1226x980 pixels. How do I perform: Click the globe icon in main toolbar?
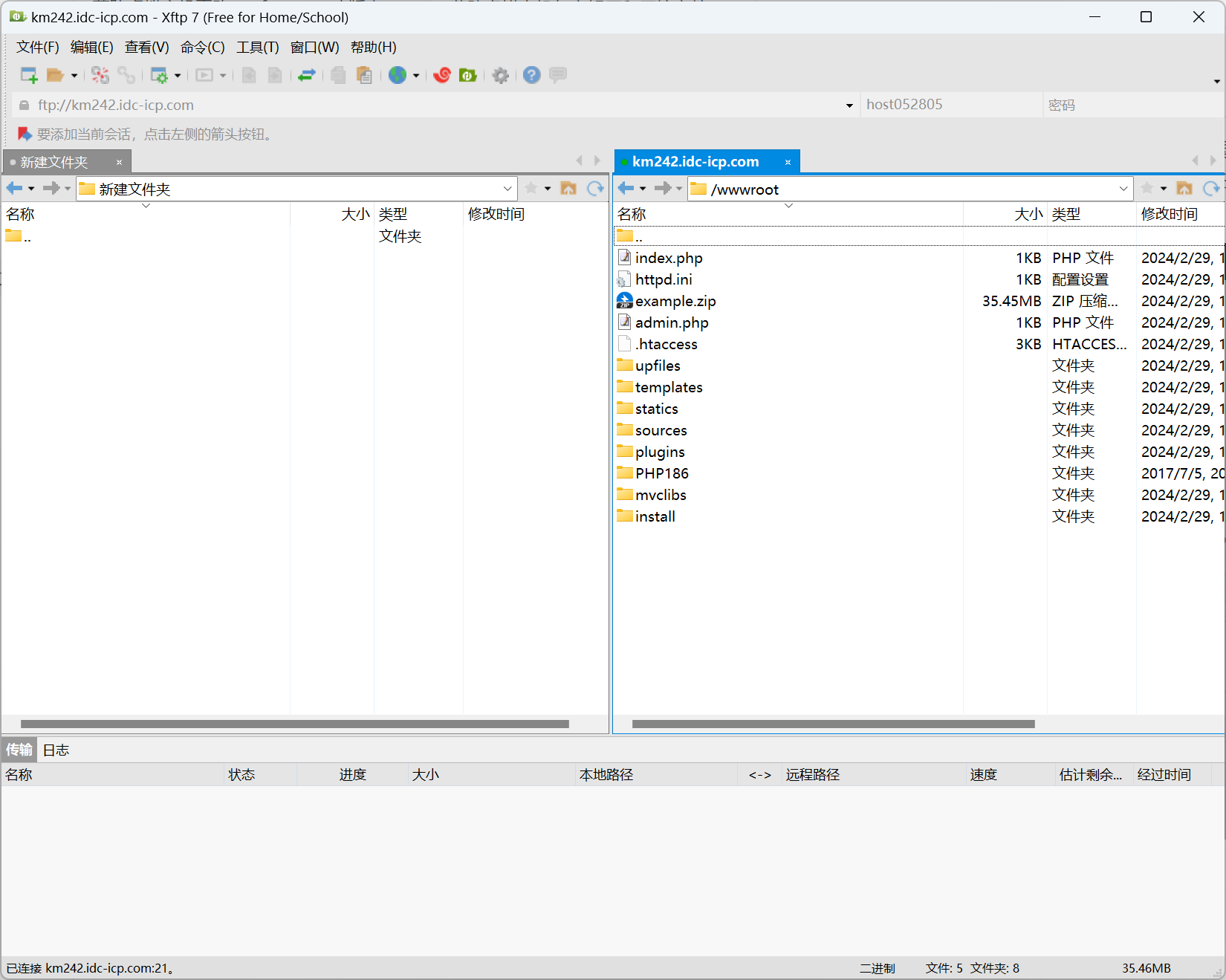(x=398, y=75)
